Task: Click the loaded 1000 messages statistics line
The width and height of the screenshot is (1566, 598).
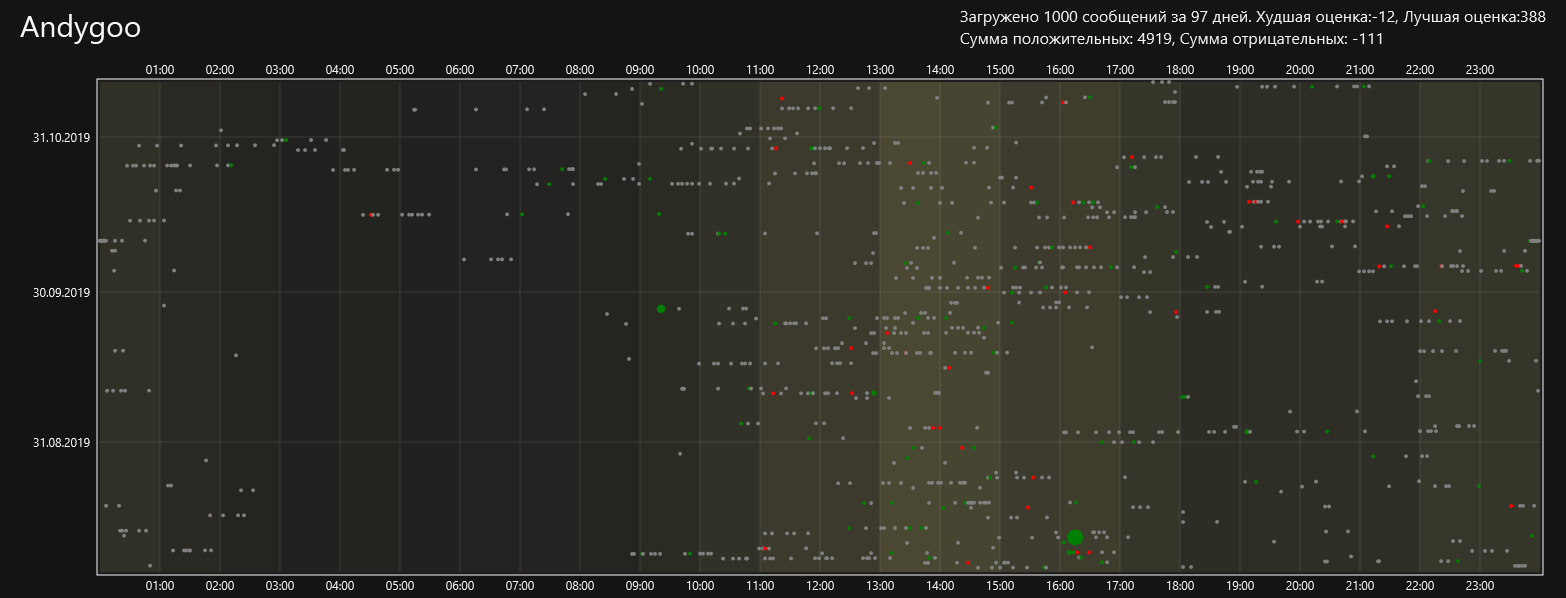Action: [x=1252, y=17]
